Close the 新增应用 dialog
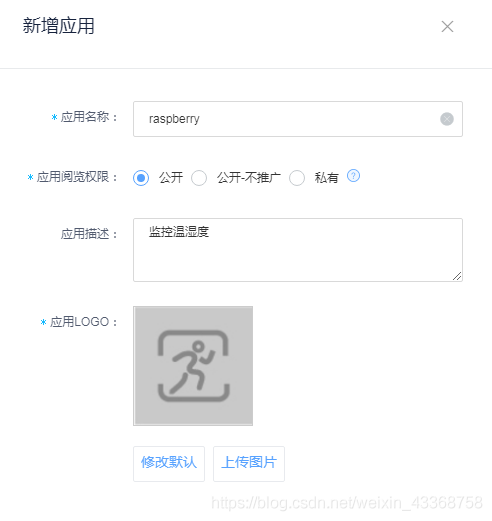The height and width of the screenshot is (521, 492). [x=447, y=27]
